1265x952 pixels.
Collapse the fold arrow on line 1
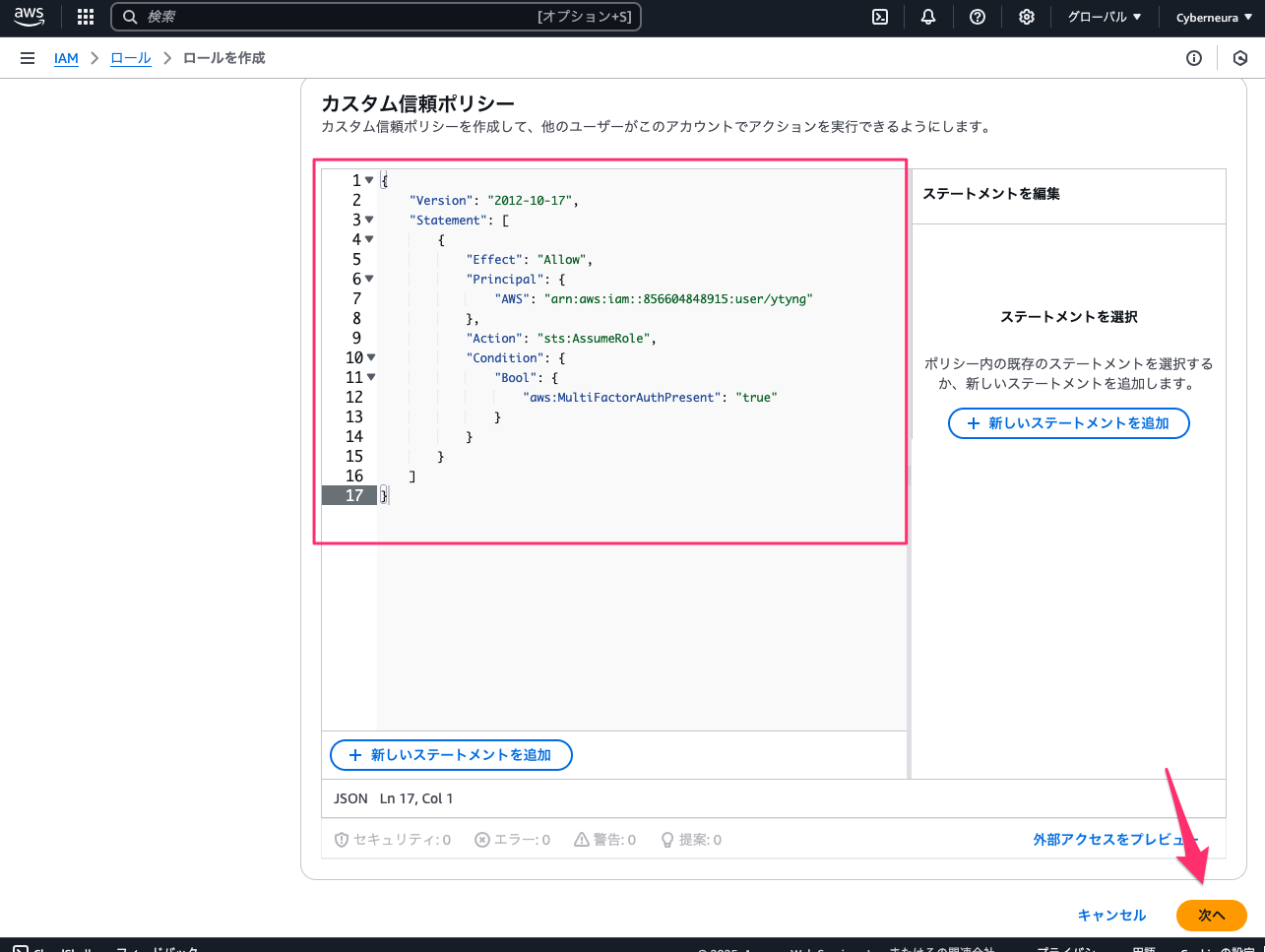coord(369,180)
